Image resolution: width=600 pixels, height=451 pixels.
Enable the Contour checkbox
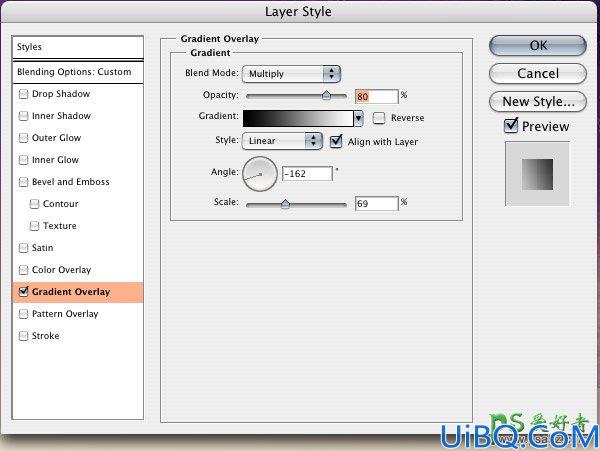point(34,204)
